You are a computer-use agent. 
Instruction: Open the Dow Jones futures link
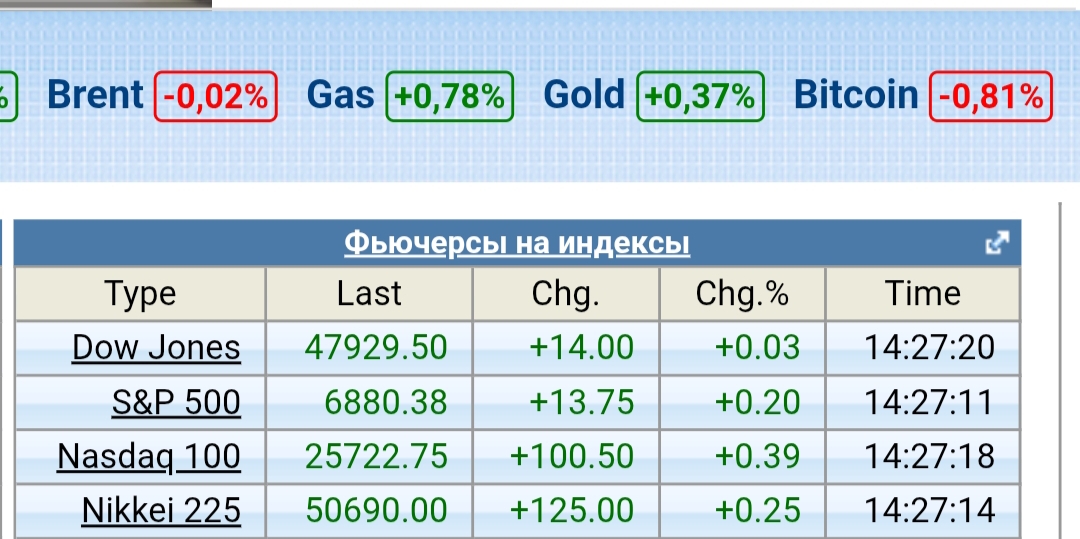click(156, 347)
